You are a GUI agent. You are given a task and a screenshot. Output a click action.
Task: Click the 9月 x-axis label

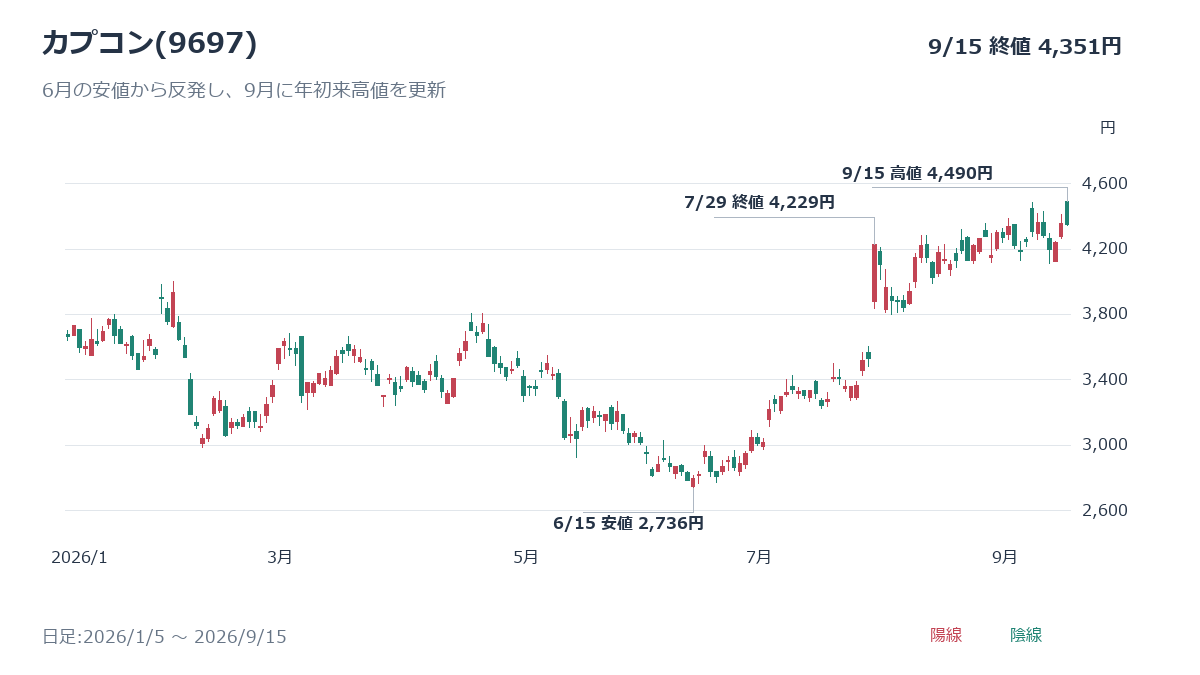pyautogui.click(x=1004, y=557)
